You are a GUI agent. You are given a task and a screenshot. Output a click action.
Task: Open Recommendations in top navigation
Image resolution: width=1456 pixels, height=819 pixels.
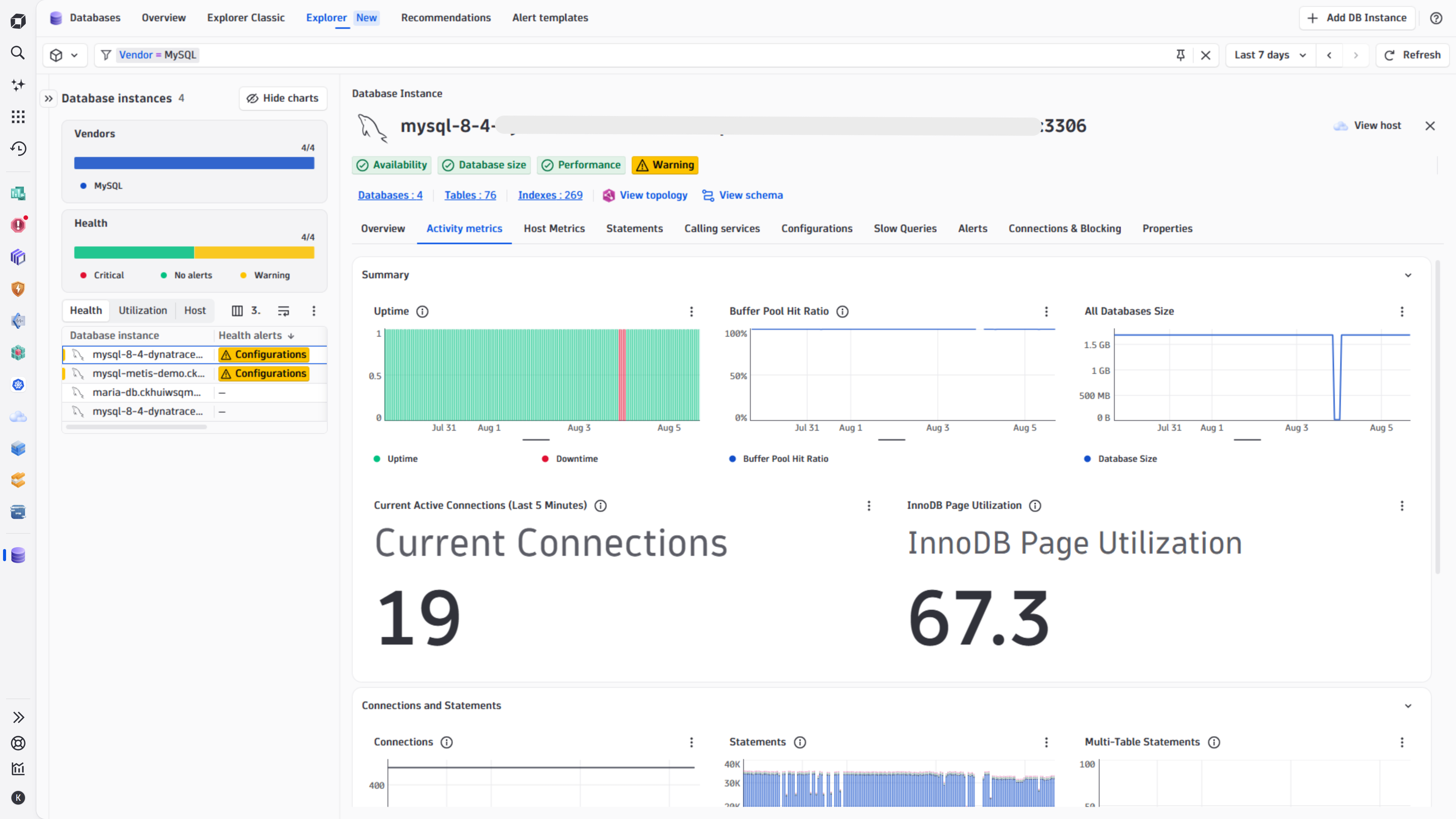[x=446, y=17]
